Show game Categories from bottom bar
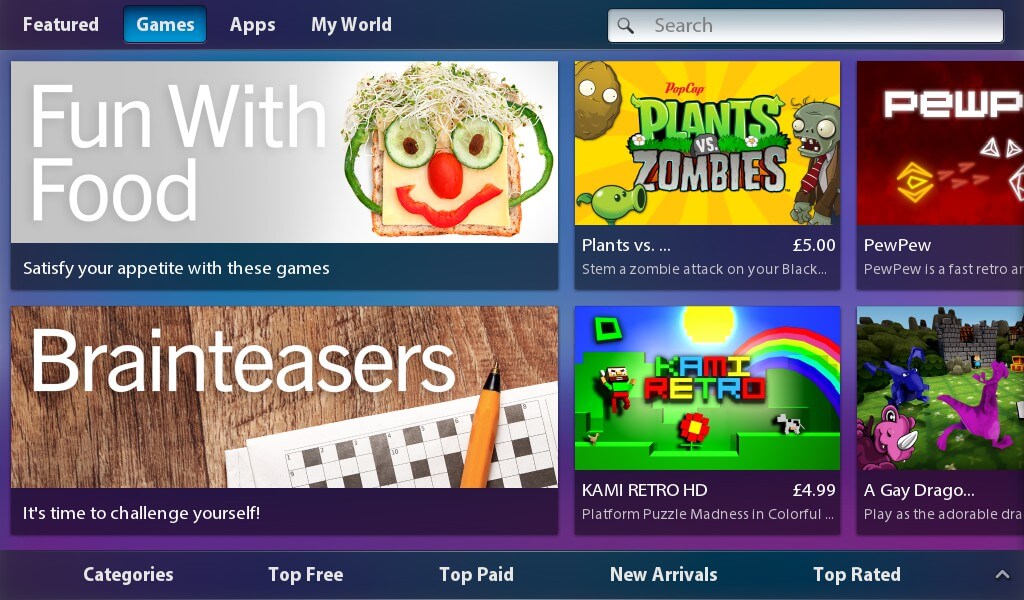The height and width of the screenshot is (600, 1024). tap(128, 575)
